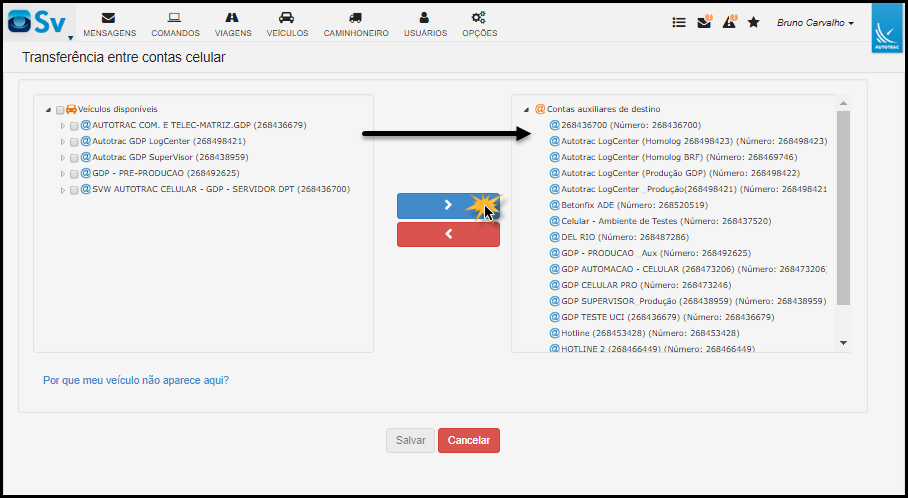Collapse Contas auxiliares de destino tree
Image resolution: width=908 pixels, height=498 pixels.
coord(526,109)
